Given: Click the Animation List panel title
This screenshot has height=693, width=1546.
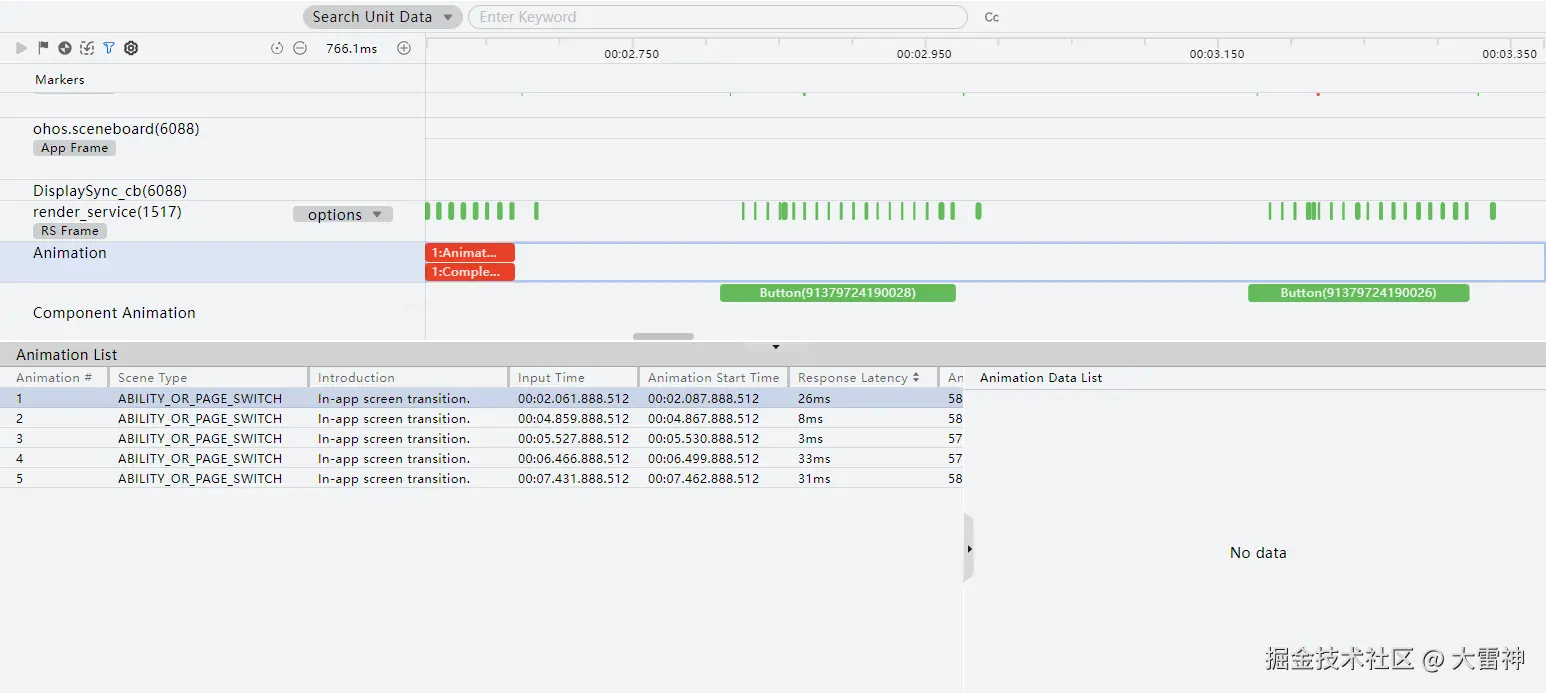Looking at the screenshot, I should coord(67,355).
